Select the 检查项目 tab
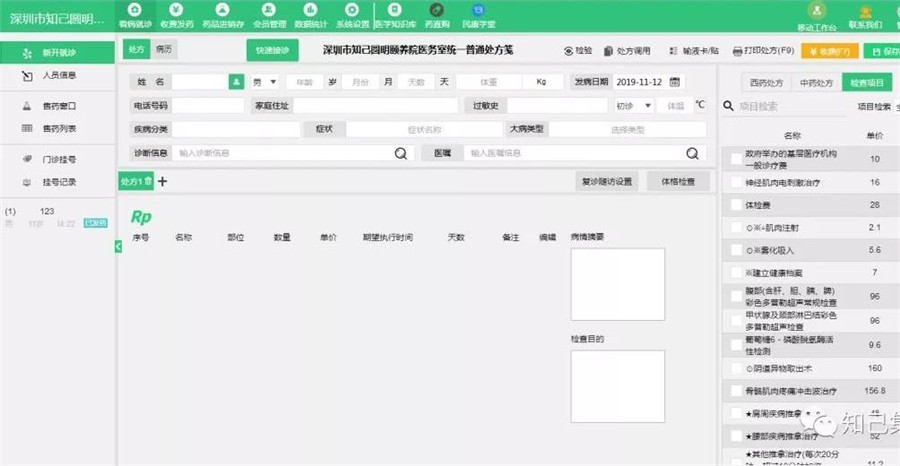The height and width of the screenshot is (466, 900). click(867, 83)
